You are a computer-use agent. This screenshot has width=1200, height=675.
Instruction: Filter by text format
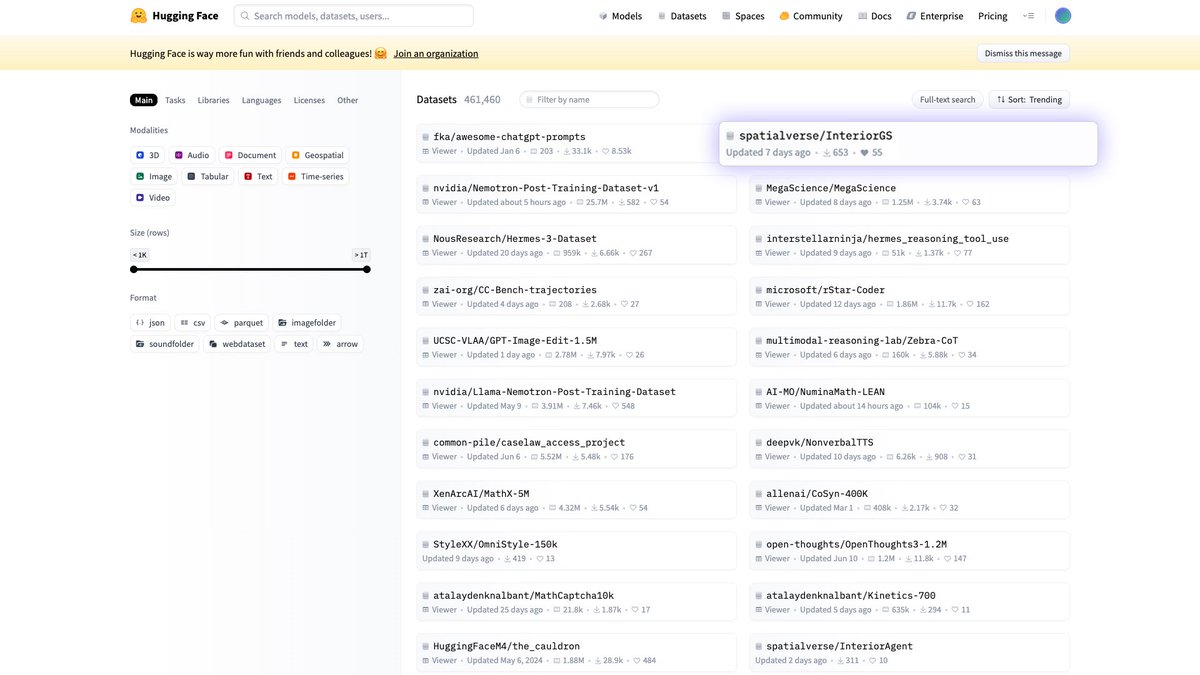tap(295, 344)
